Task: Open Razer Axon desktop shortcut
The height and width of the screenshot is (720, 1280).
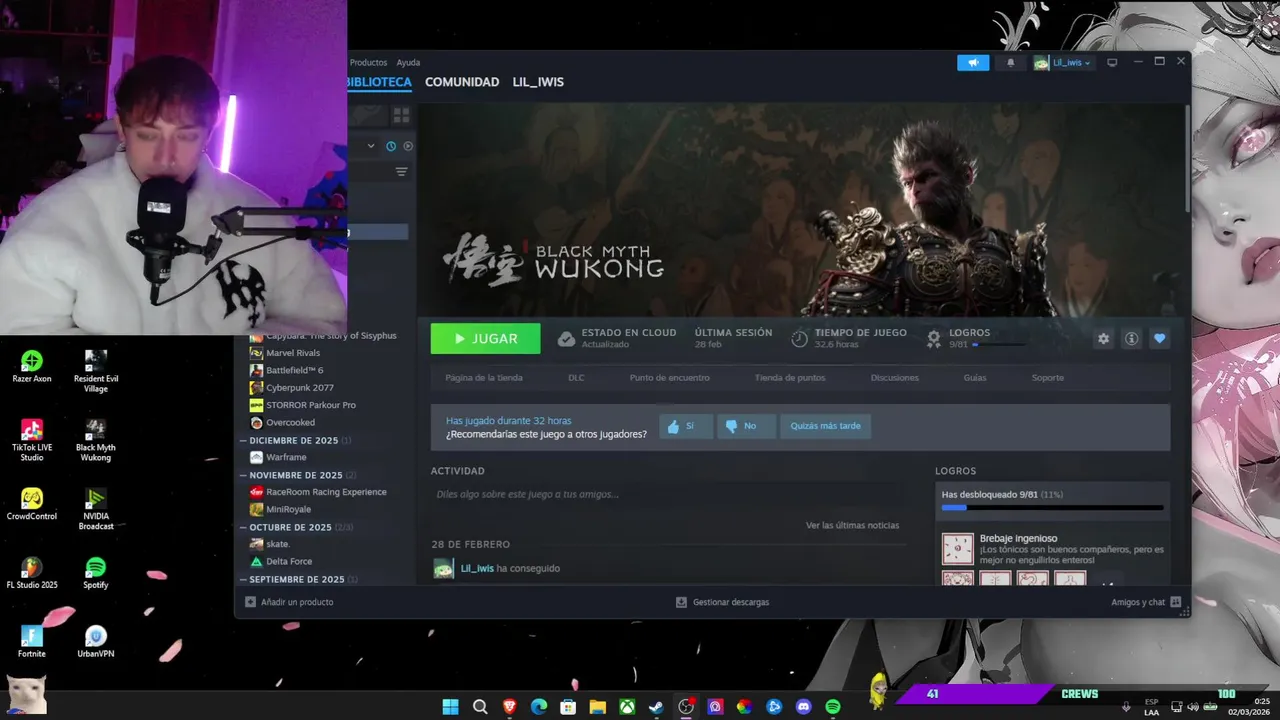Action: pyautogui.click(x=32, y=367)
